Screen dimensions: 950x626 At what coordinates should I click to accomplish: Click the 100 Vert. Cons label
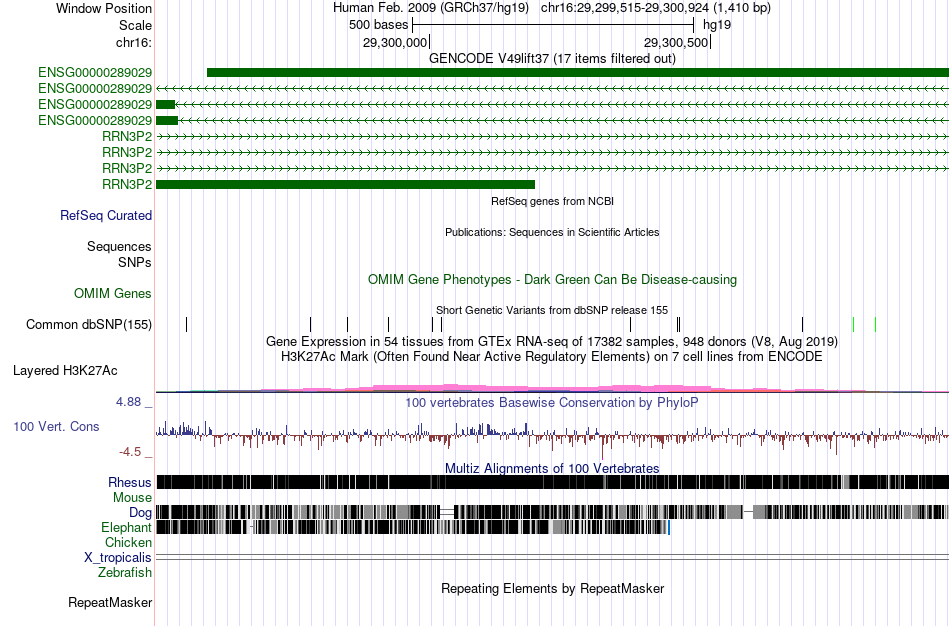pos(56,426)
